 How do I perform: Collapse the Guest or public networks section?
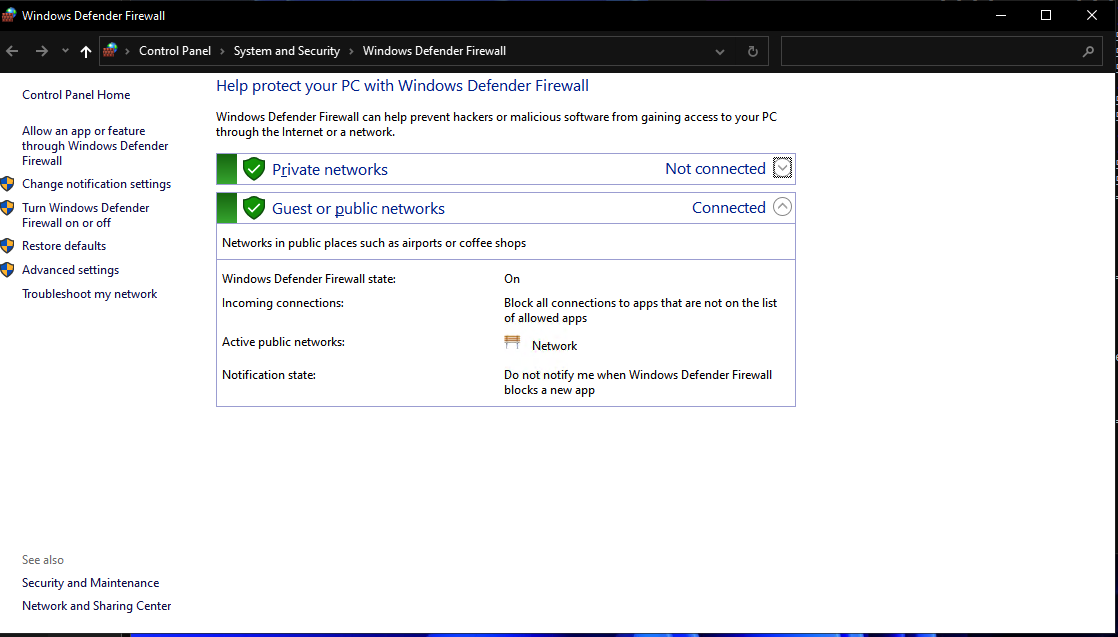coord(781,206)
